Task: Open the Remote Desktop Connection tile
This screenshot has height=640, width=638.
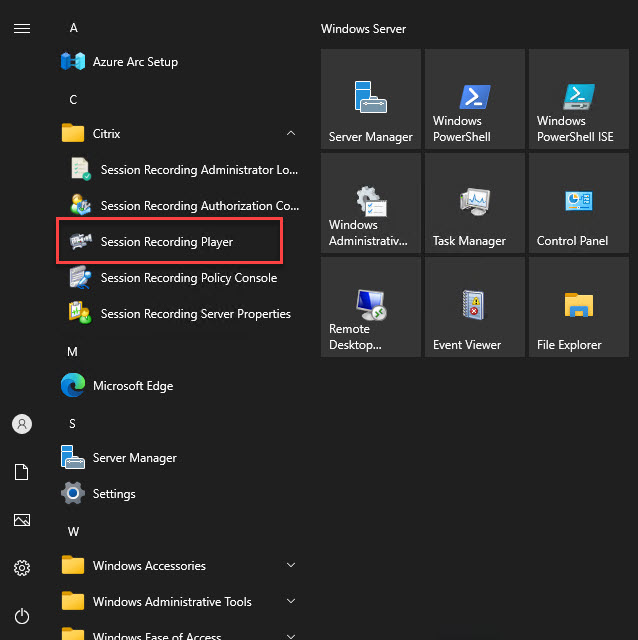Action: click(371, 307)
